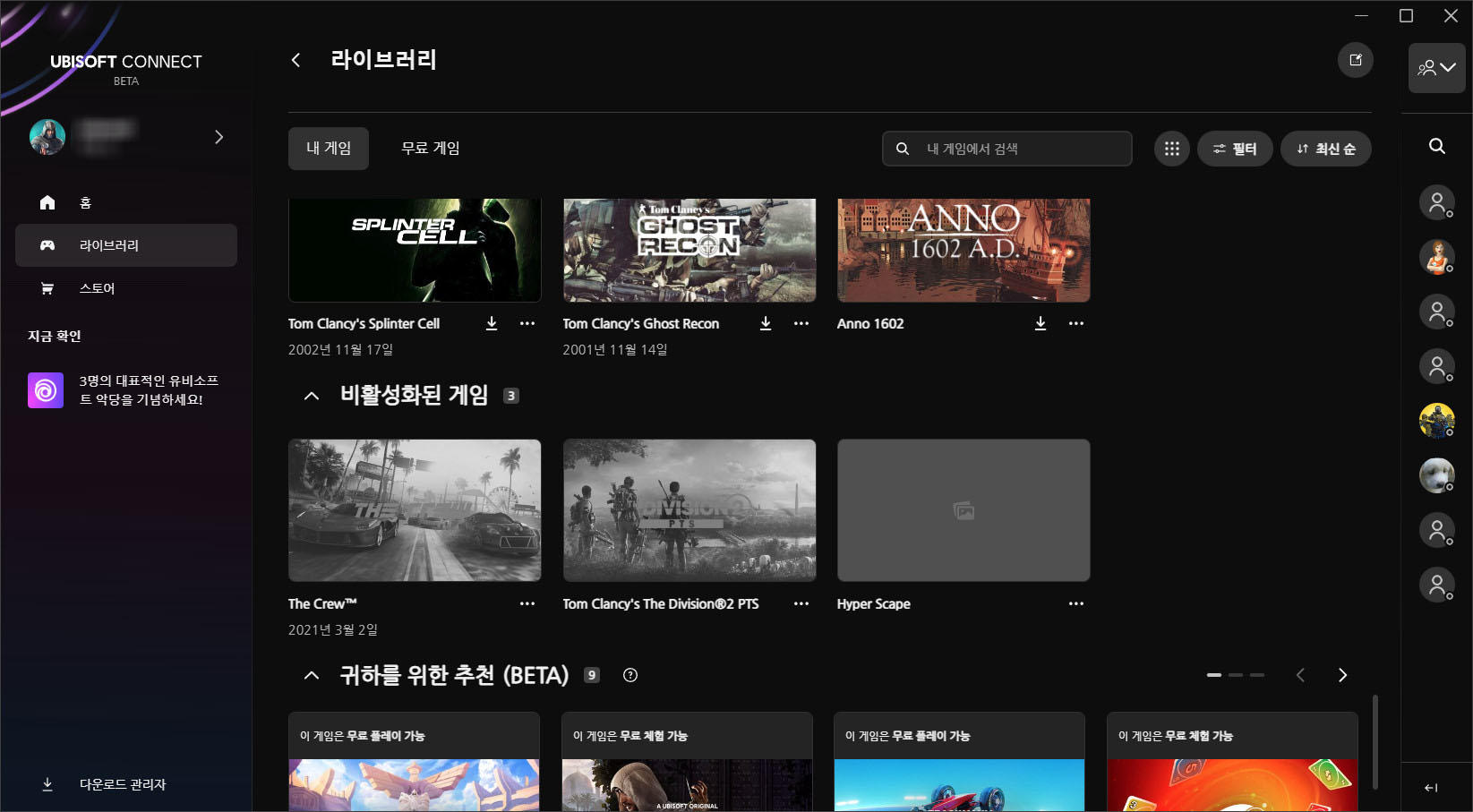Image resolution: width=1473 pixels, height=812 pixels.
Task: Open first 무료 플레이 가능 recommendation card
Action: pyautogui.click(x=414, y=762)
